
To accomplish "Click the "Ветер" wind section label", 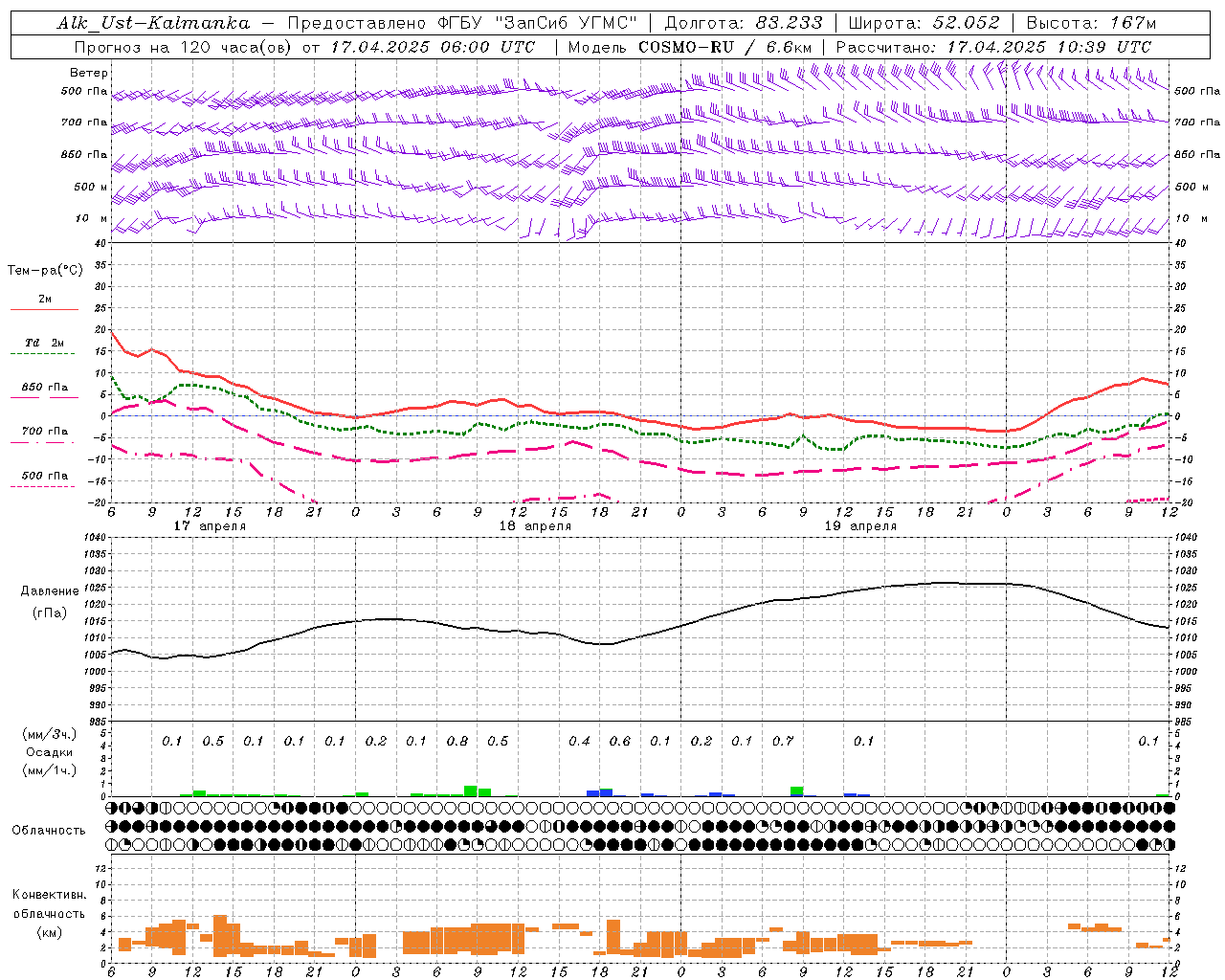I will tap(89, 73).
